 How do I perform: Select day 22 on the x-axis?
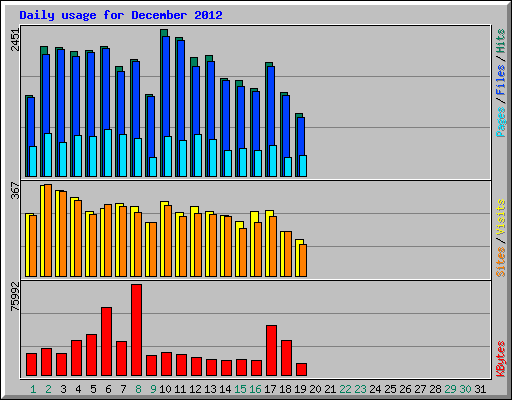(345, 389)
